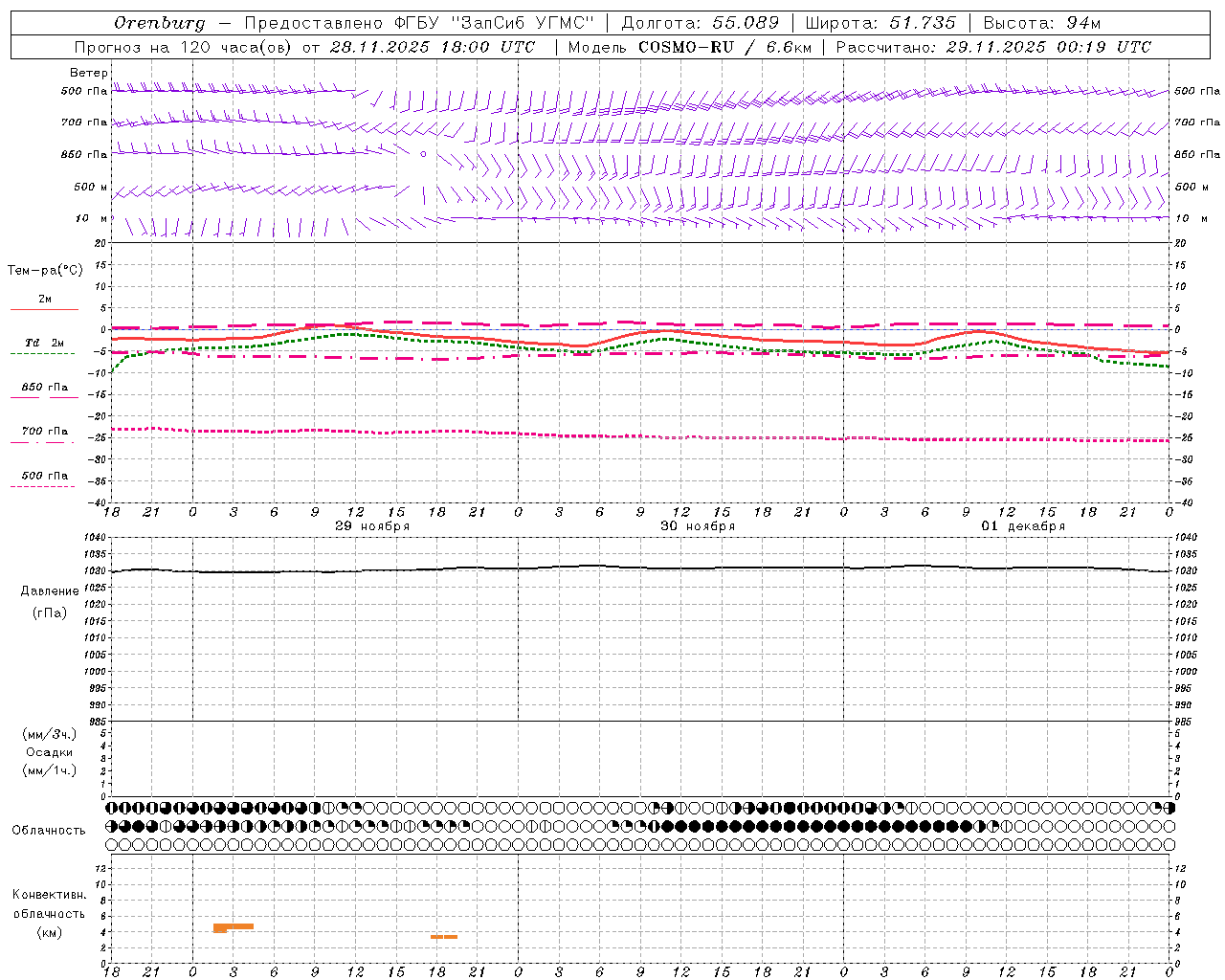The width and height of the screenshot is (1225, 980).
Task: Click the 500 гПа dotted temperature legend entry
Action: pos(43,479)
